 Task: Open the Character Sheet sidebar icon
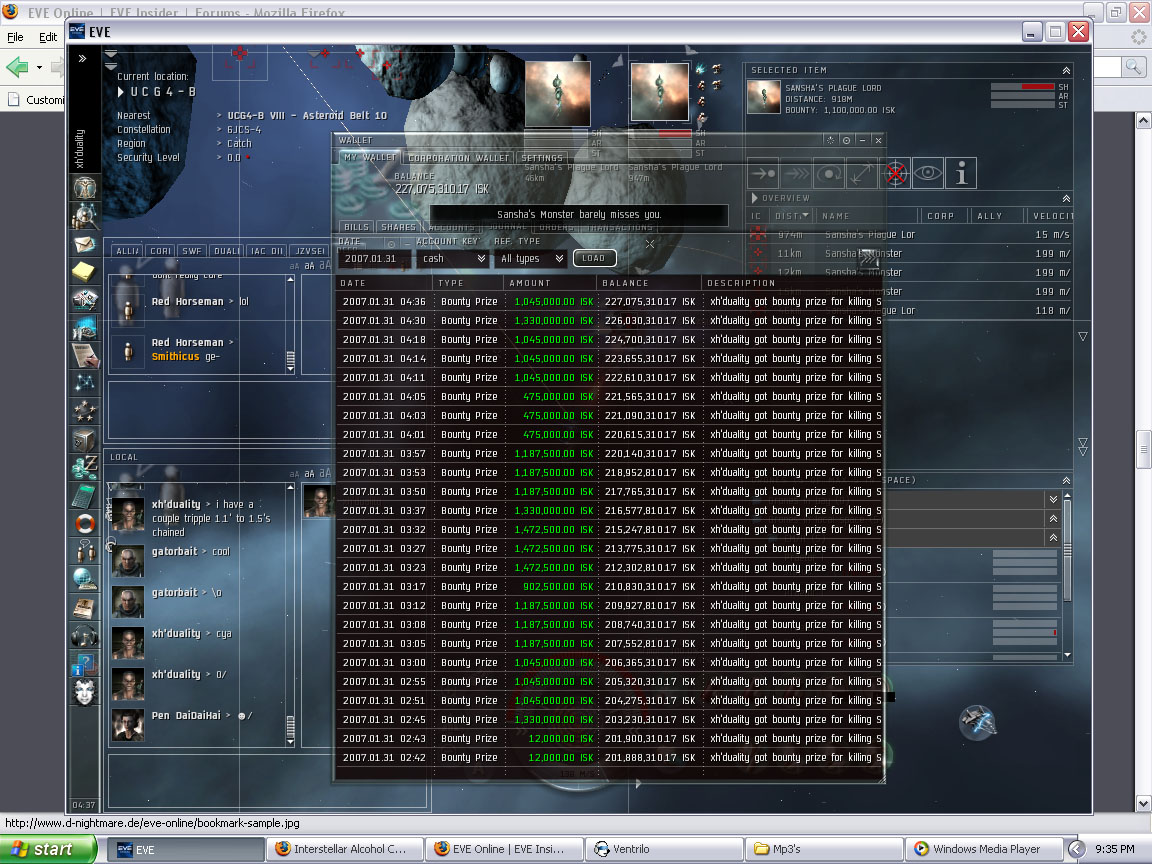pos(84,188)
